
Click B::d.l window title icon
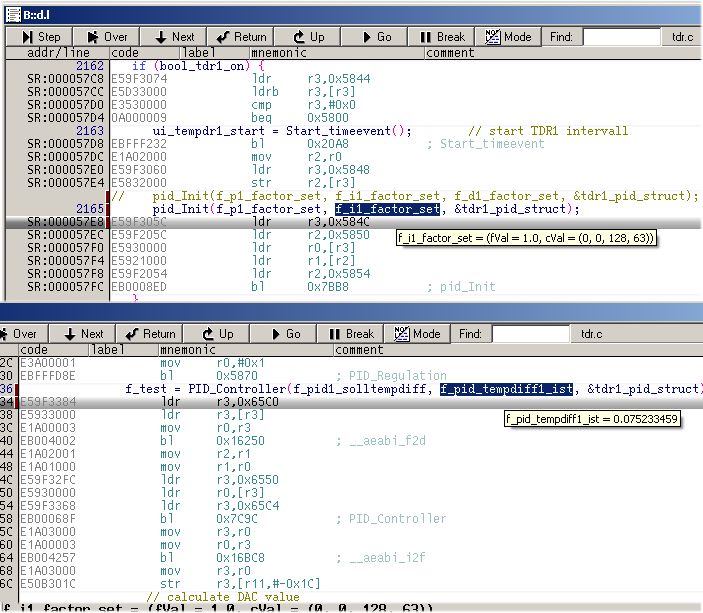pos(13,15)
